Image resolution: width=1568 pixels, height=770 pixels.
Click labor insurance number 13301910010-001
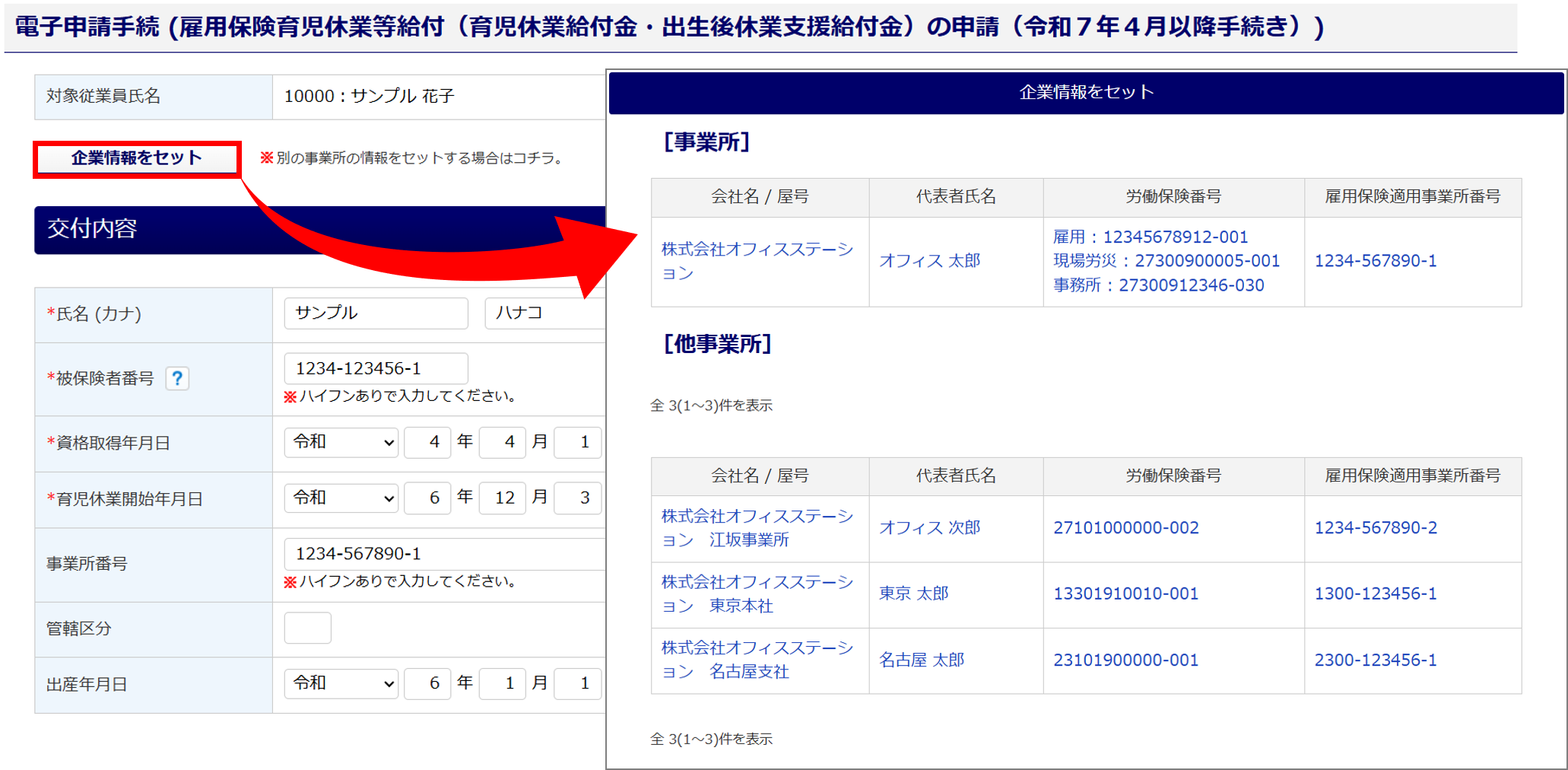(1125, 594)
